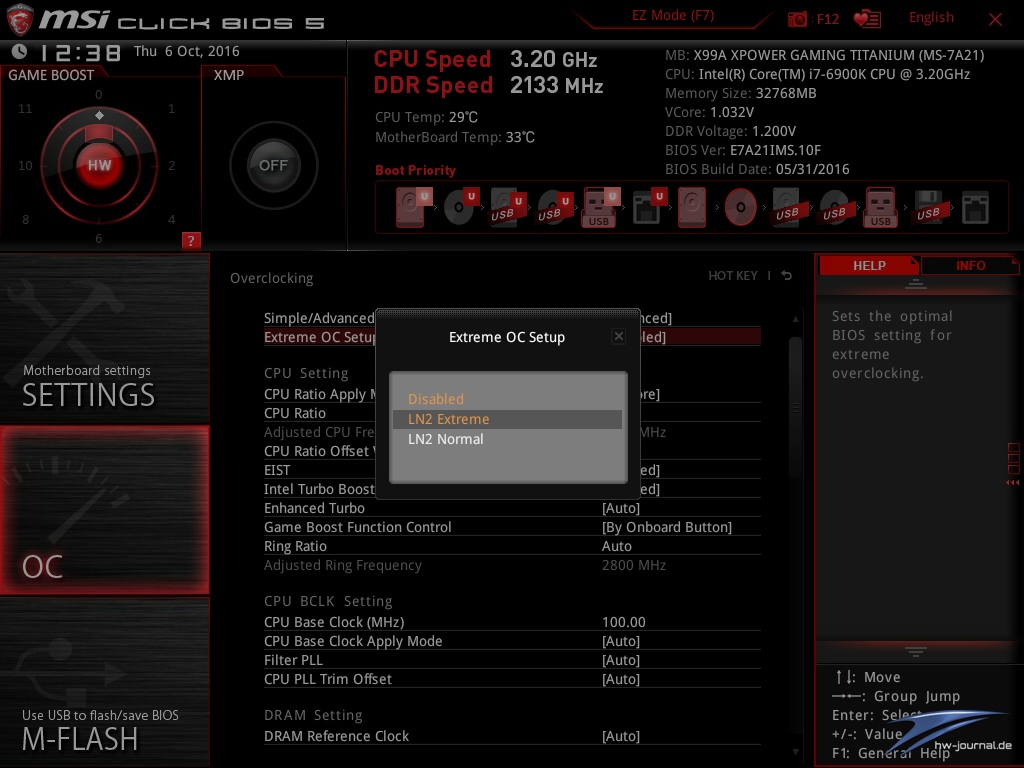Viewport: 1024px width, 768px height.
Task: Collapse help panel via top grip handle
Action: tap(916, 283)
